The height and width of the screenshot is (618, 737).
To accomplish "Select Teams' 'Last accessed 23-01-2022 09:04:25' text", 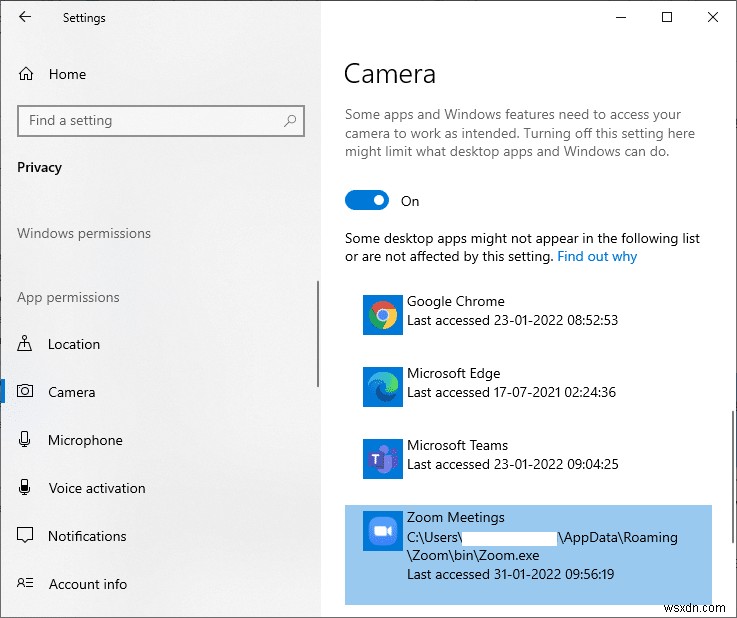I will (x=513, y=464).
